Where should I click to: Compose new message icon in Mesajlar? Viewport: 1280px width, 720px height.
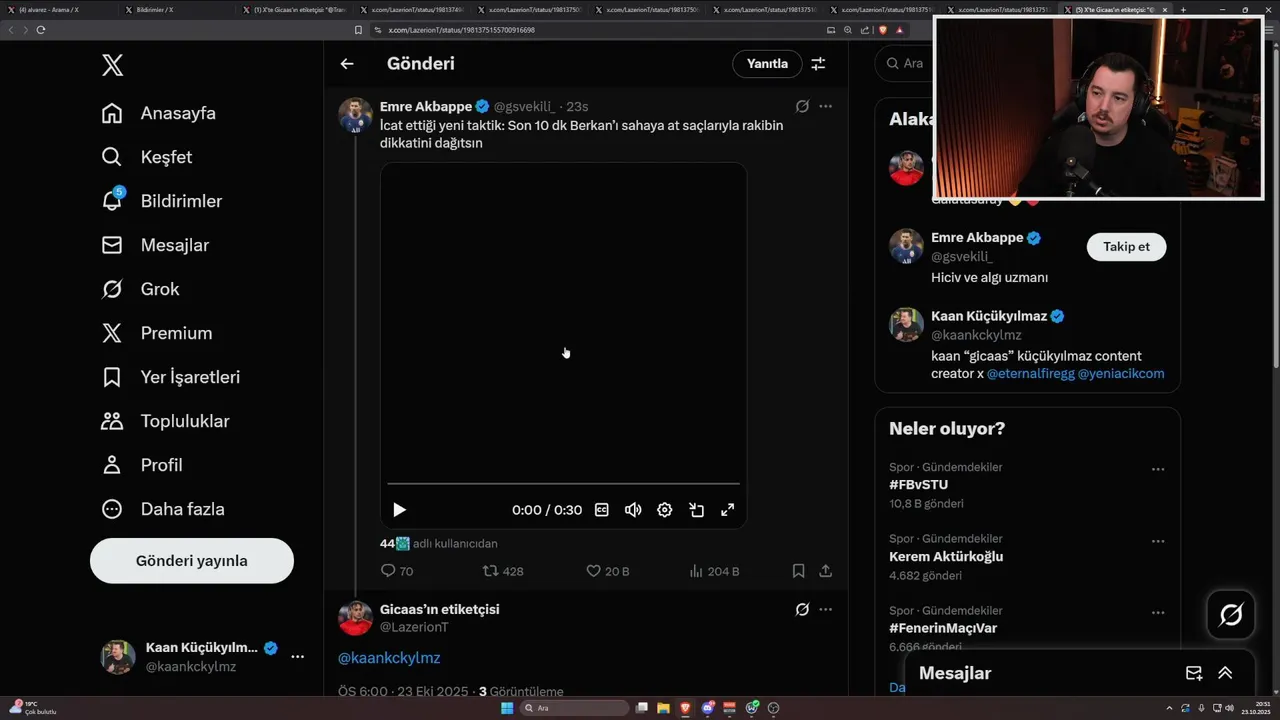[x=1193, y=673]
